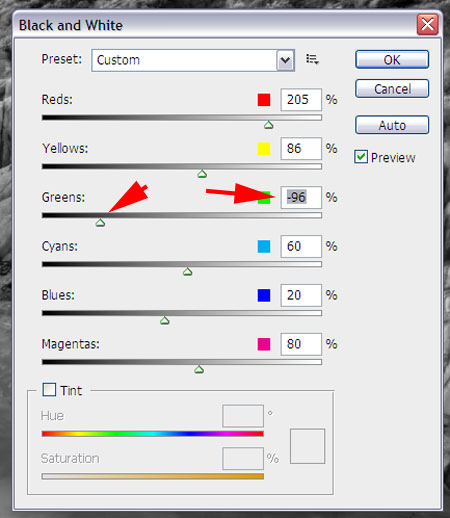
Task: Click the Greens slider handle
Action: pyautogui.click(x=100, y=223)
